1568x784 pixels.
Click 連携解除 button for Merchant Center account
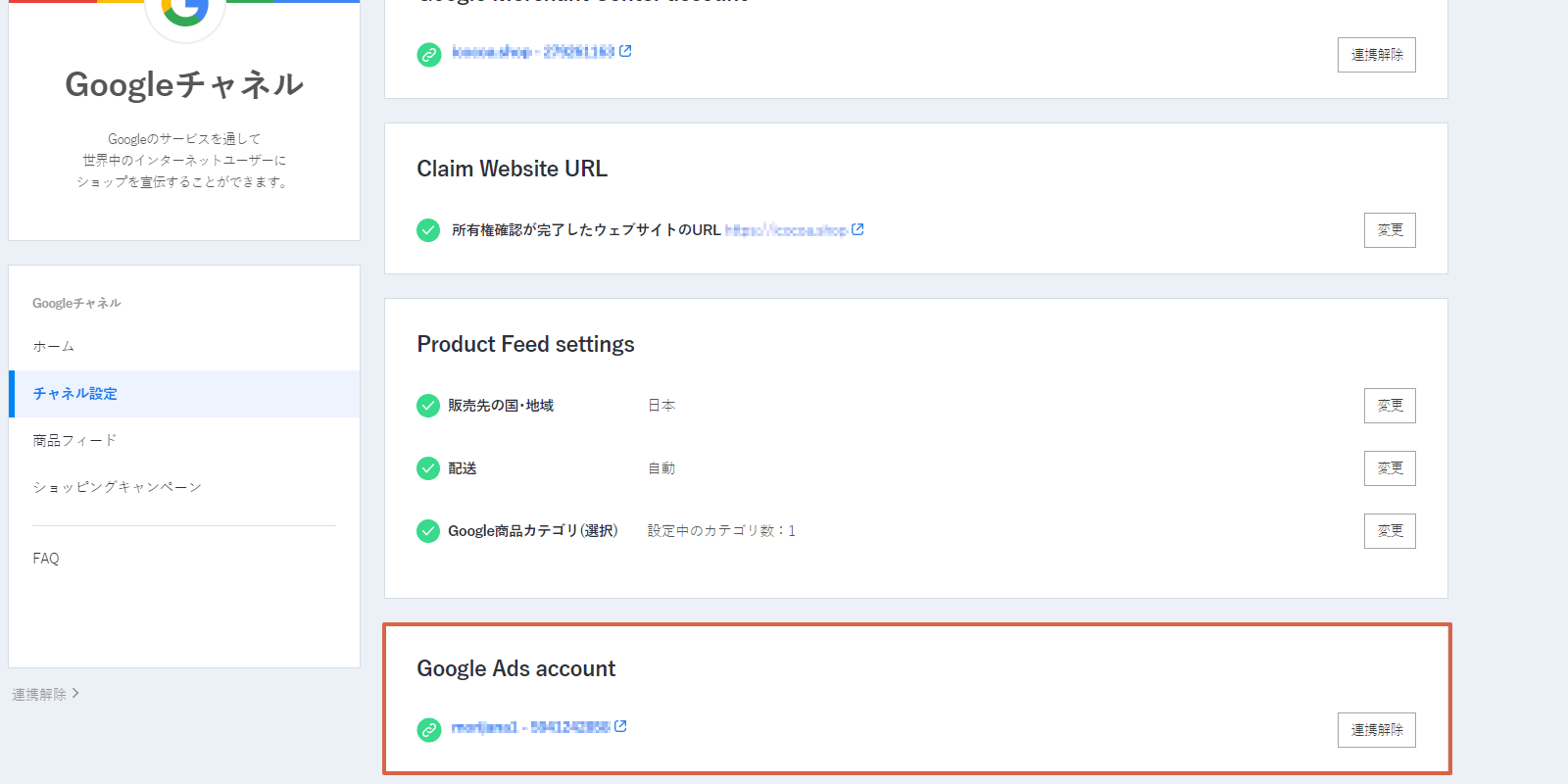click(x=1377, y=55)
